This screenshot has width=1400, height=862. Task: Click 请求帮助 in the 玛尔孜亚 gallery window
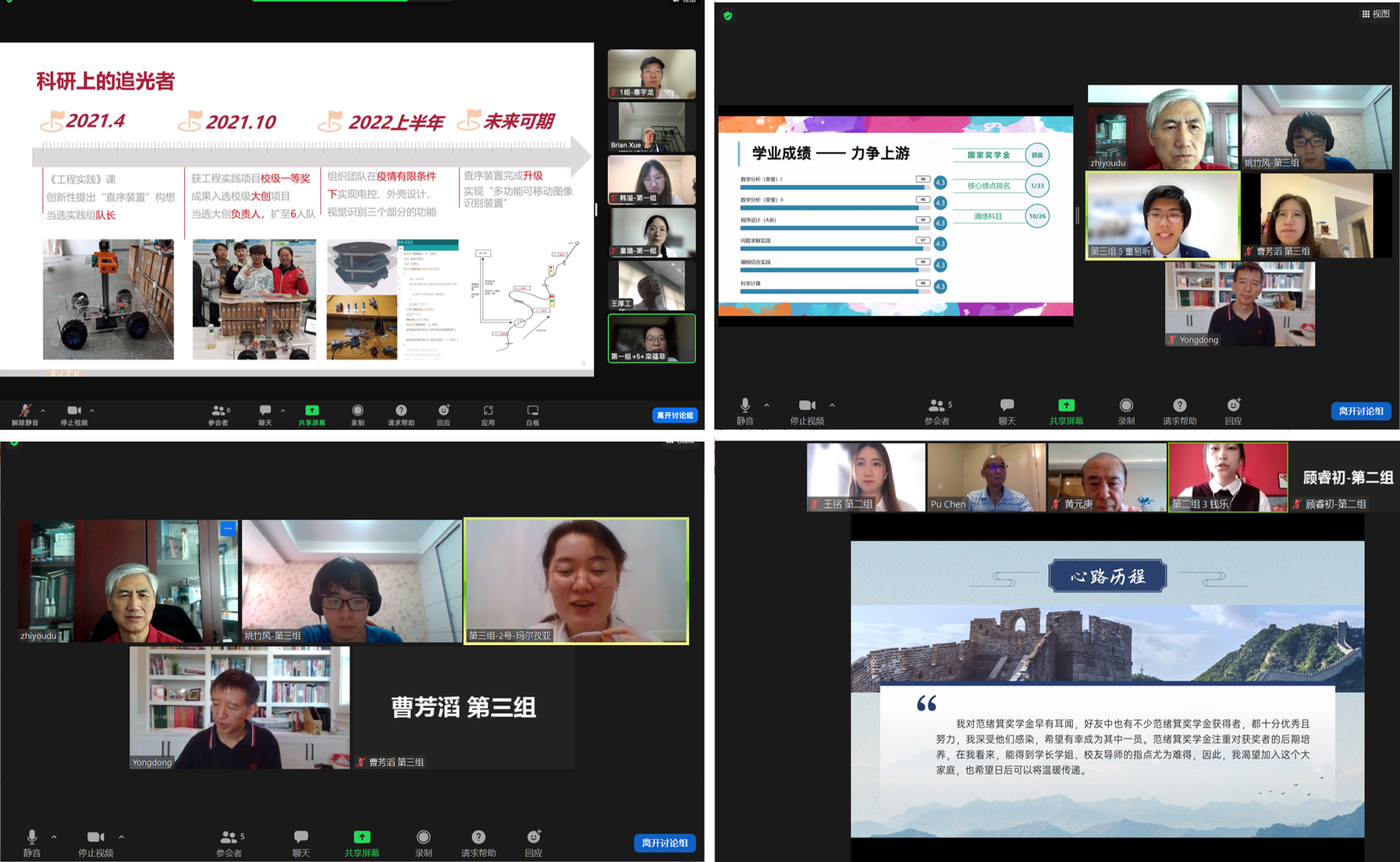[478, 843]
